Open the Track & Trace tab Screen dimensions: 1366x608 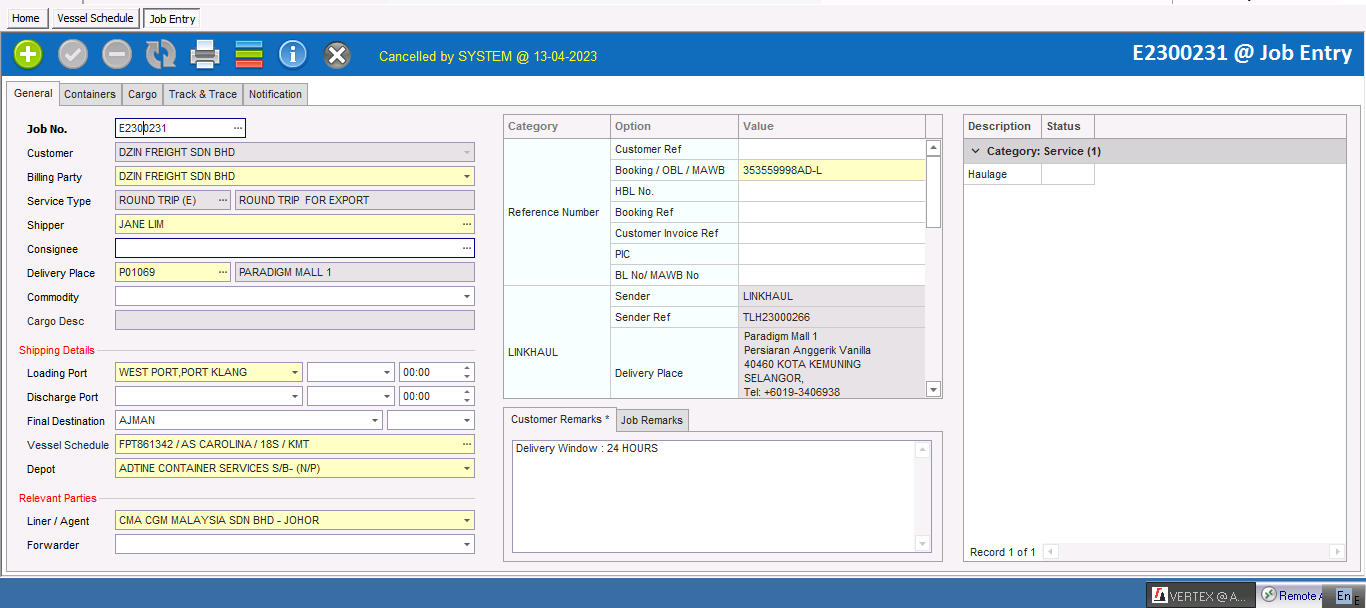point(202,94)
